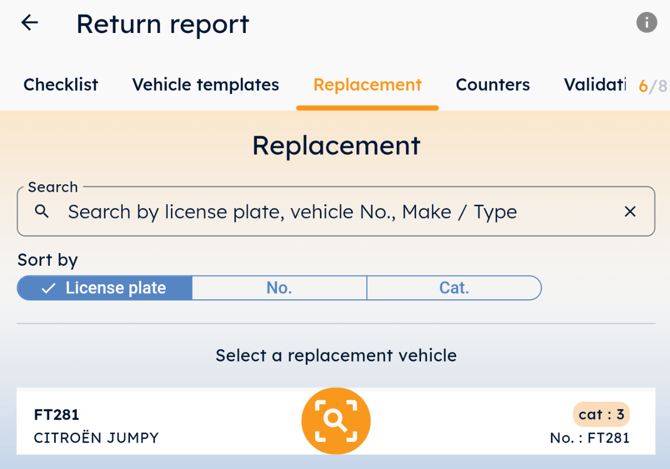This screenshot has height=469, width=670.
Task: Go back using the arrow icon
Action: click(x=30, y=23)
